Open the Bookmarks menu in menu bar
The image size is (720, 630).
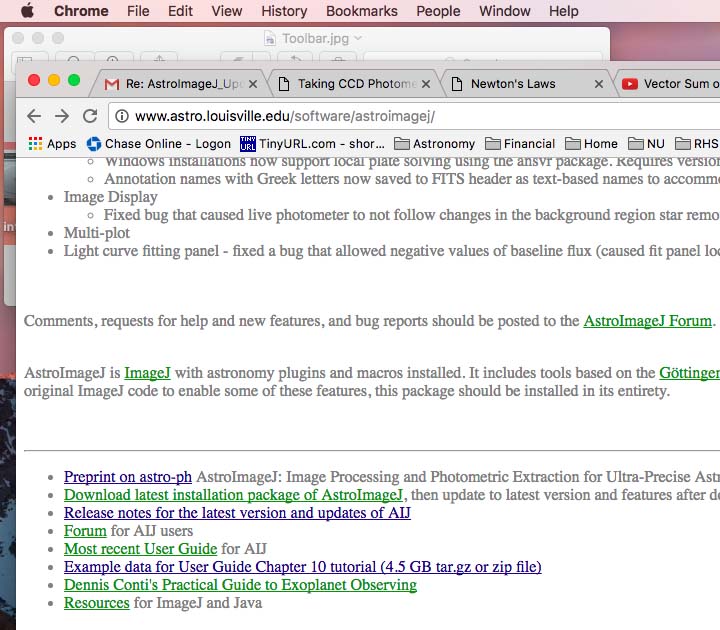pos(361,11)
